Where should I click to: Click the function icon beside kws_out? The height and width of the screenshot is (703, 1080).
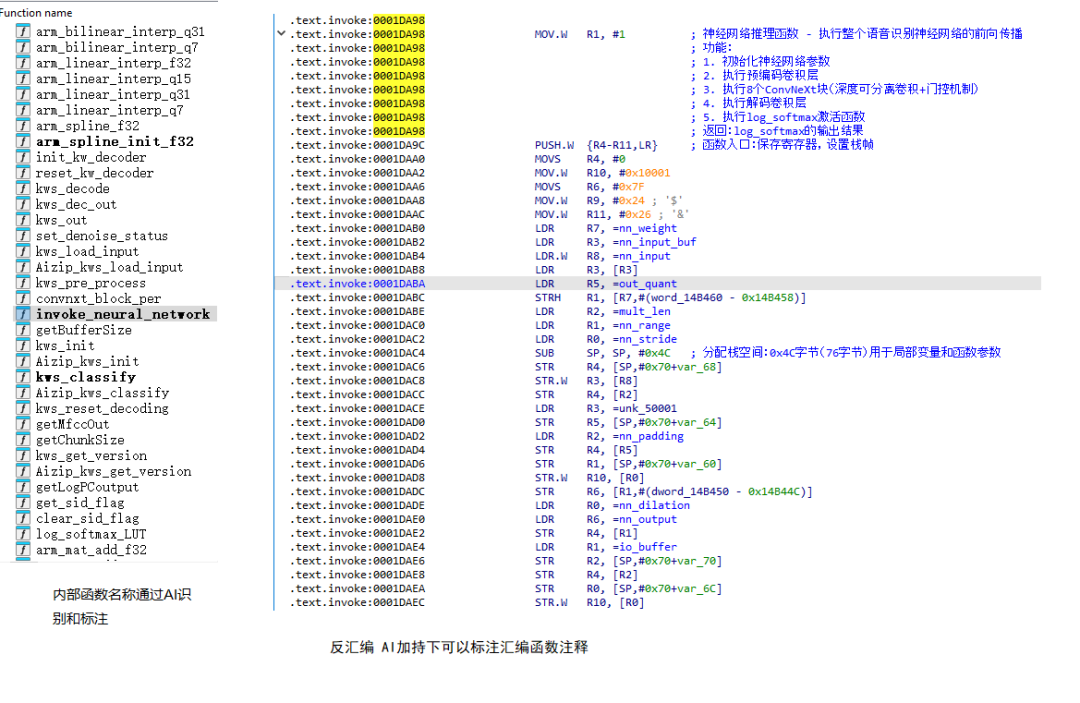click(23, 220)
